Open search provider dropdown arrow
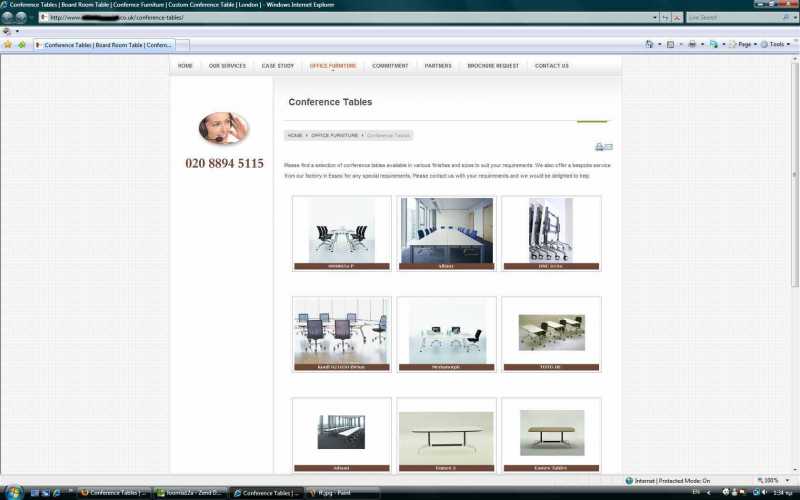 (x=794, y=17)
